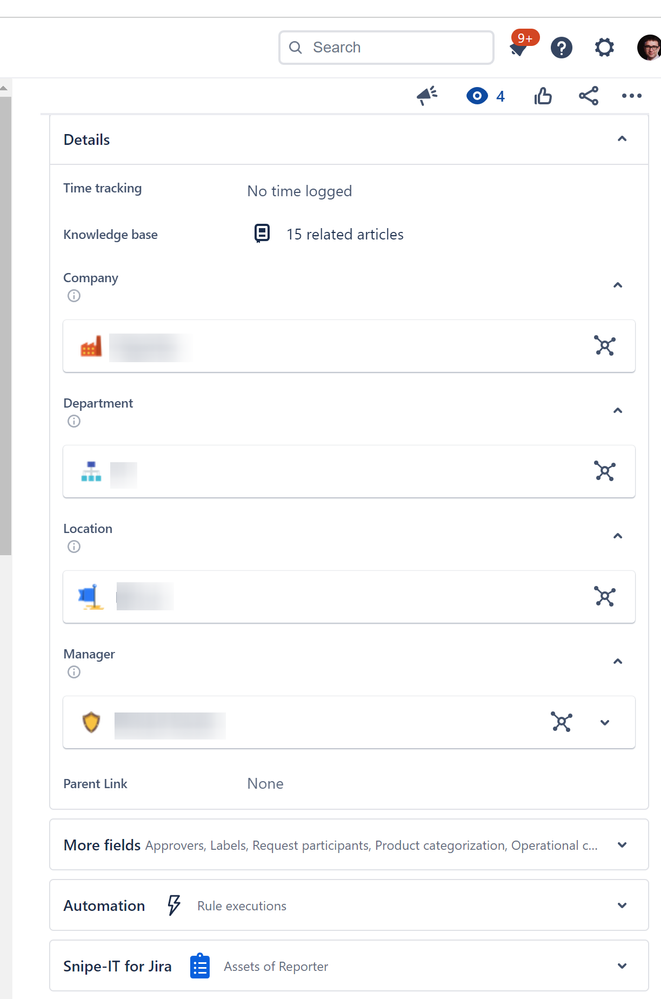The width and height of the screenshot is (661, 999).
Task: Open the graph view for the Company asset
Action: pos(604,346)
